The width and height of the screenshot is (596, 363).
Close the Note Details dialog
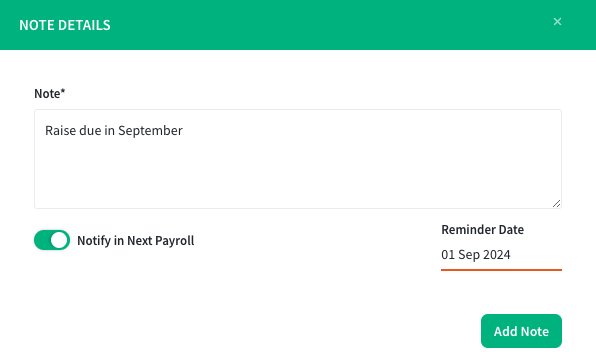click(x=557, y=22)
